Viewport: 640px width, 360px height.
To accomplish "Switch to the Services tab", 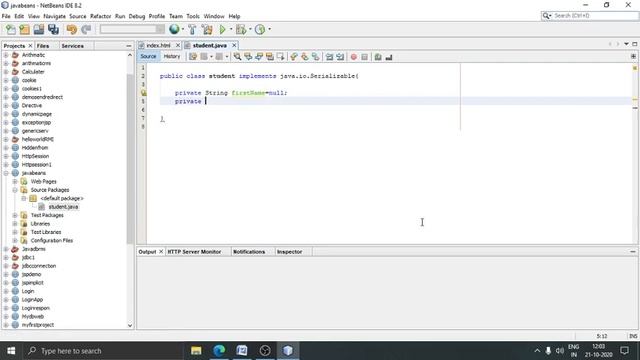I will click(x=72, y=46).
